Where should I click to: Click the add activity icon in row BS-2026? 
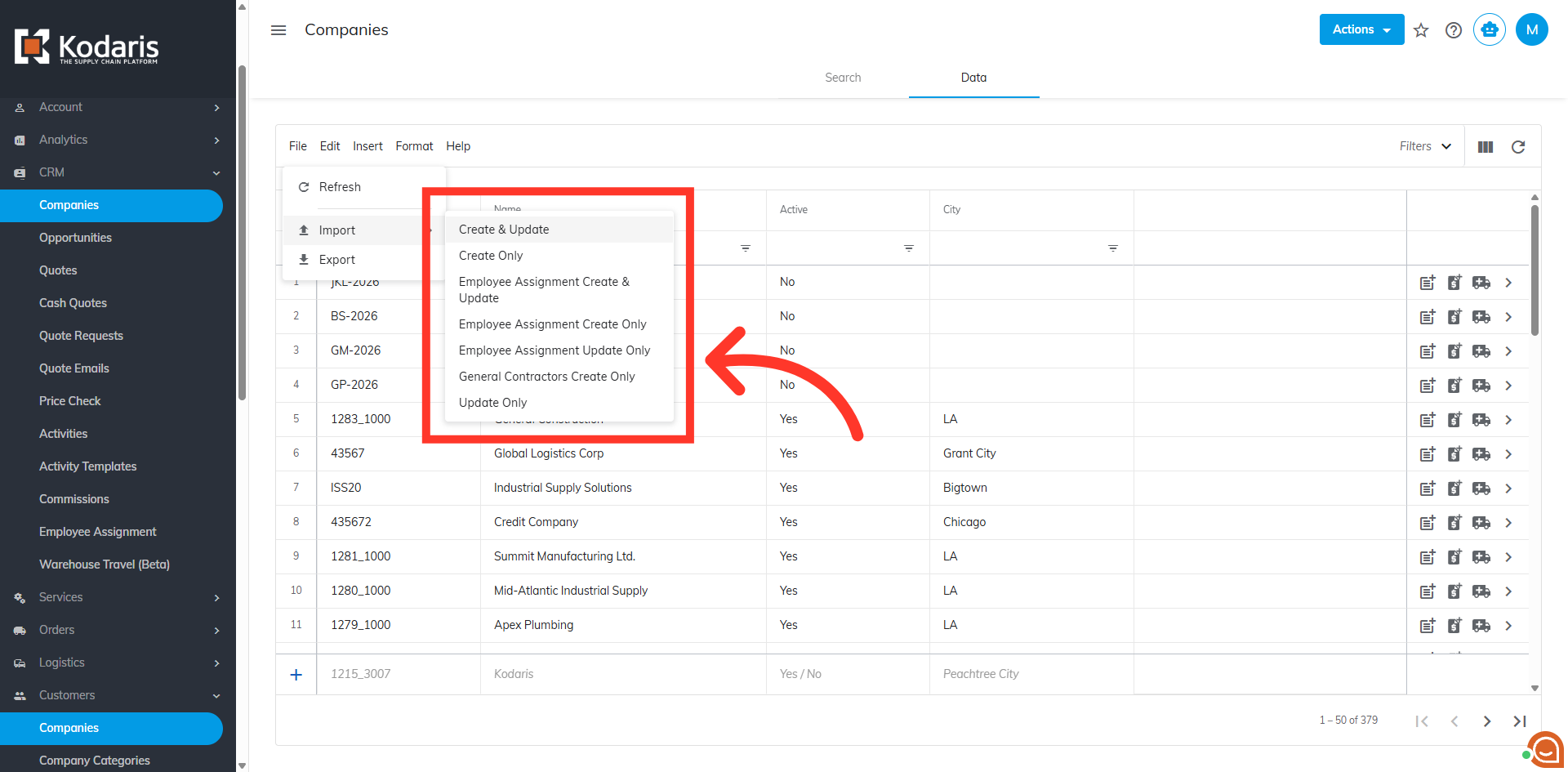point(1428,317)
